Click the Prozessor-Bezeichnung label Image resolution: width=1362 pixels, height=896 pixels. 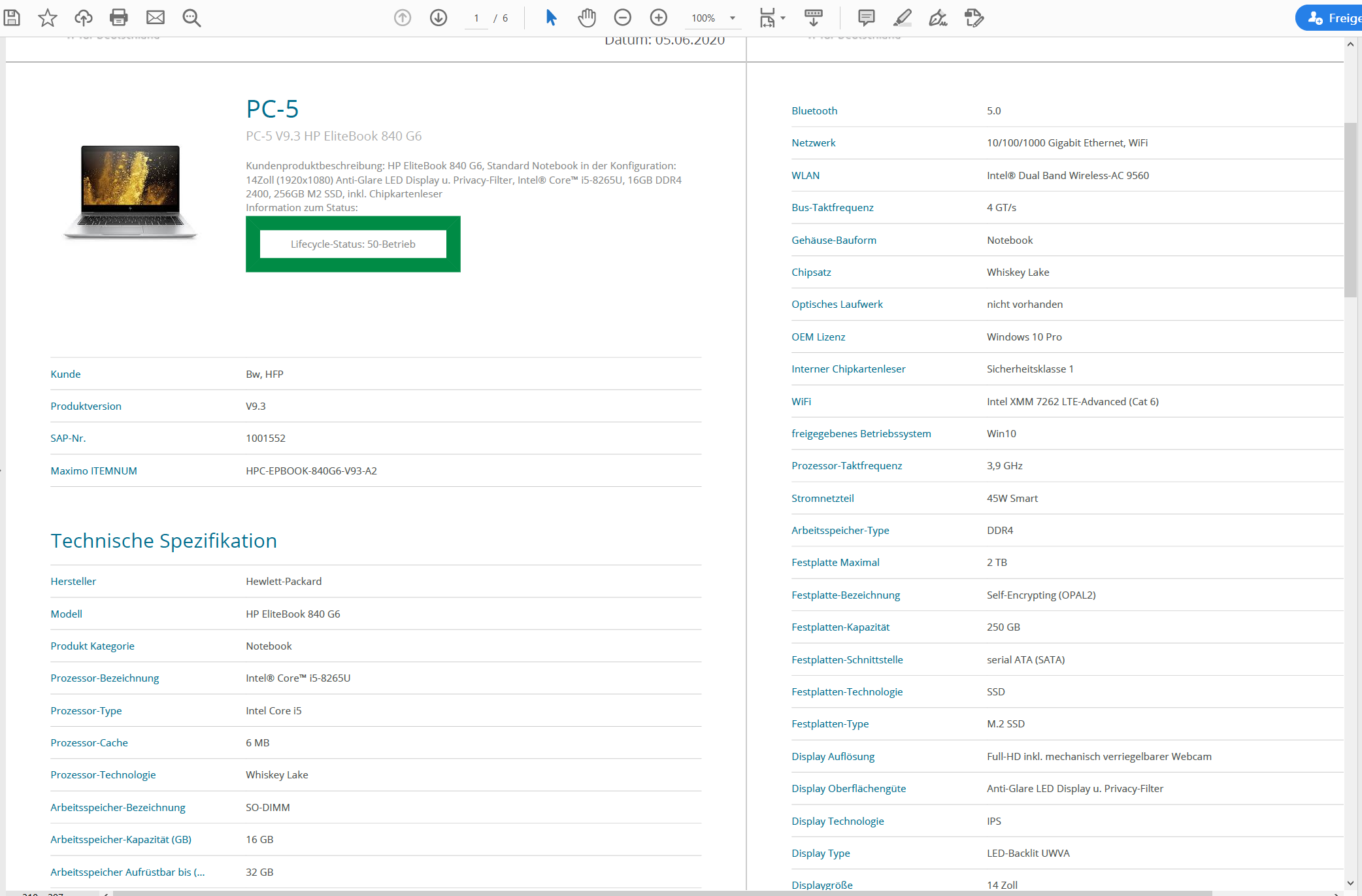(x=105, y=678)
